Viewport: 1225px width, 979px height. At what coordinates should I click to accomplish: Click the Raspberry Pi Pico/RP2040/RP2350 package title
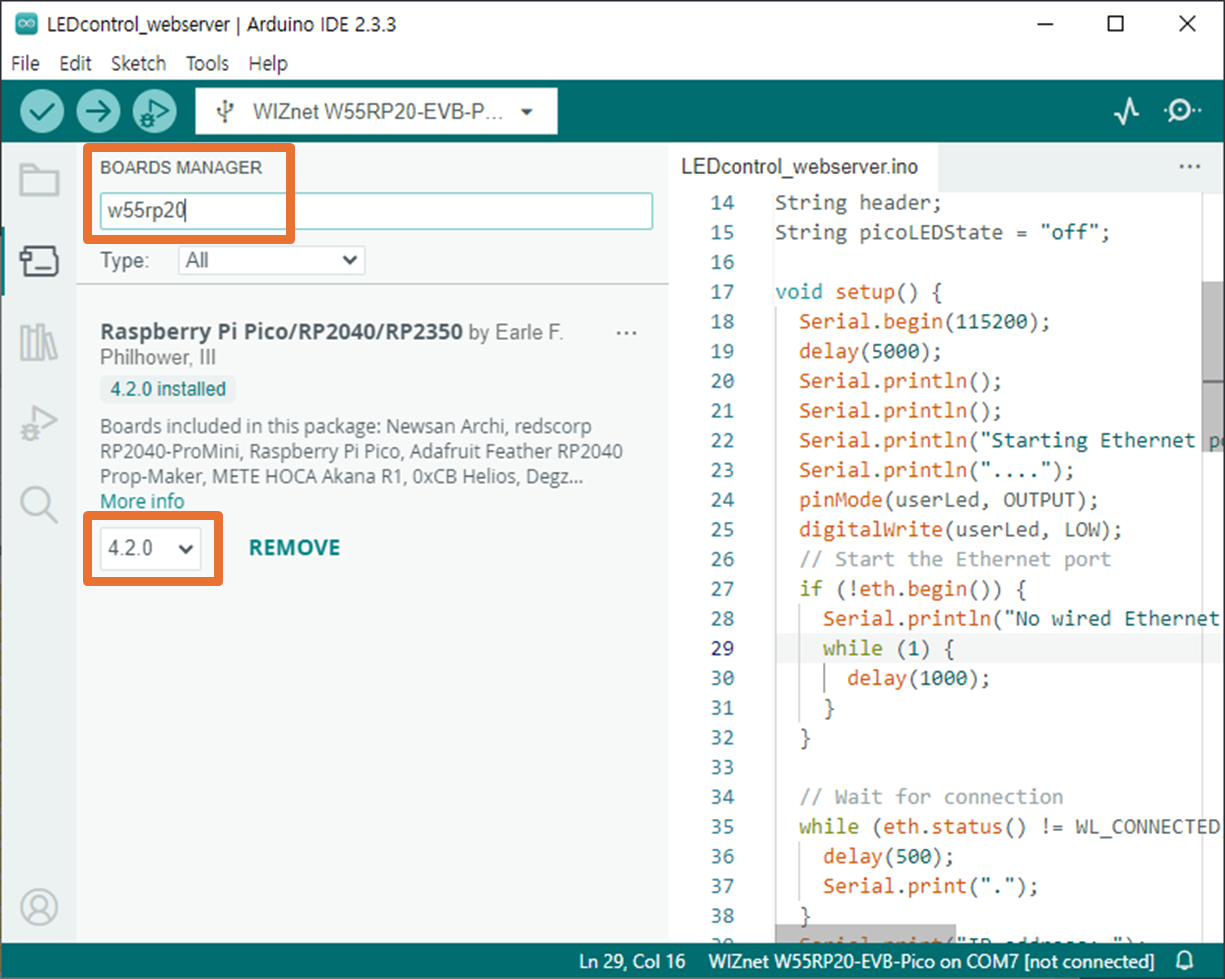coord(281,332)
